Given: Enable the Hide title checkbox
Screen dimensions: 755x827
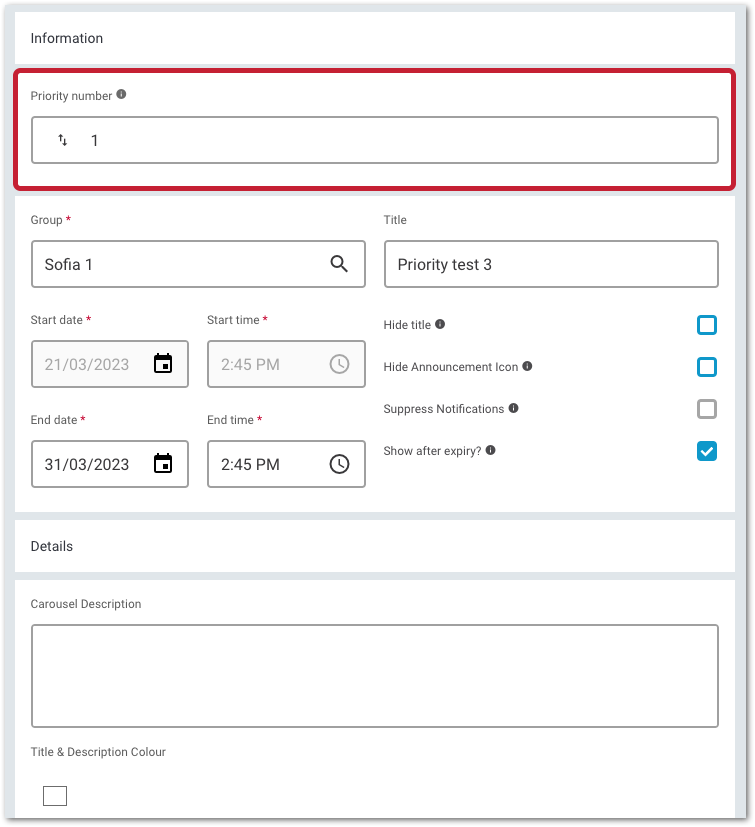Looking at the screenshot, I should pos(706,325).
